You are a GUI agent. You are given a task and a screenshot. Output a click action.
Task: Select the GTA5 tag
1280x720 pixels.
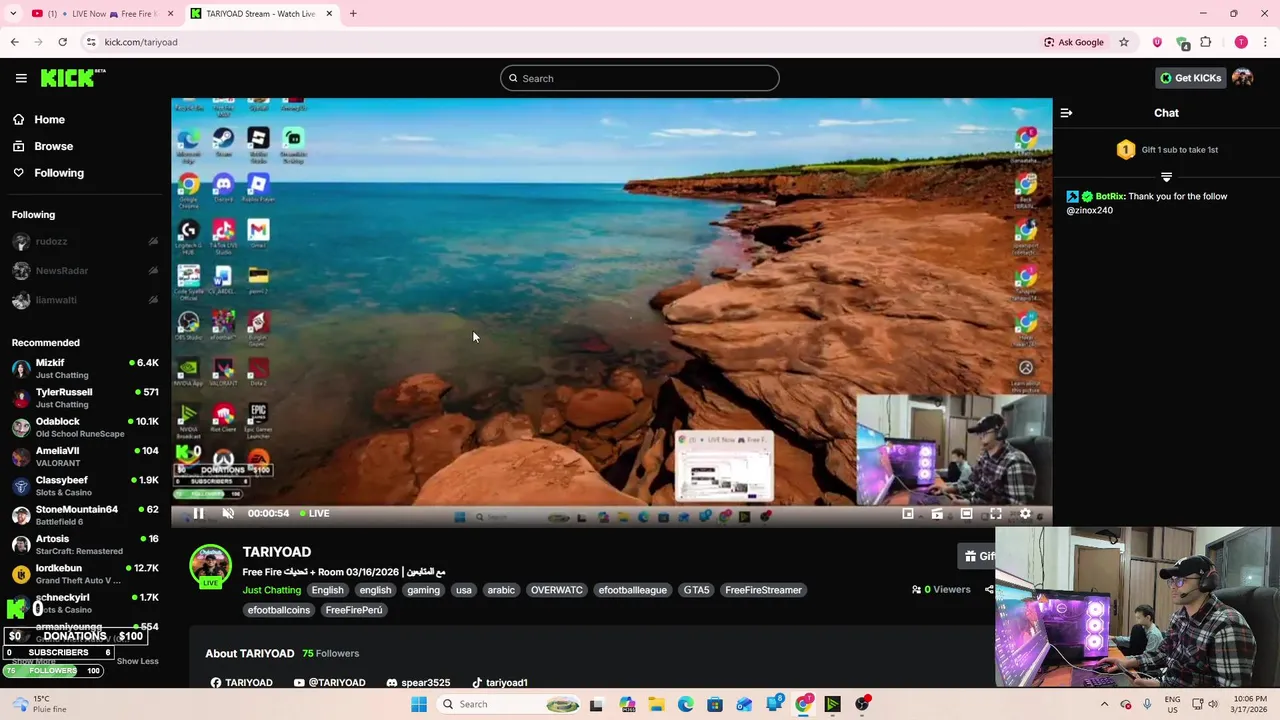click(x=696, y=590)
